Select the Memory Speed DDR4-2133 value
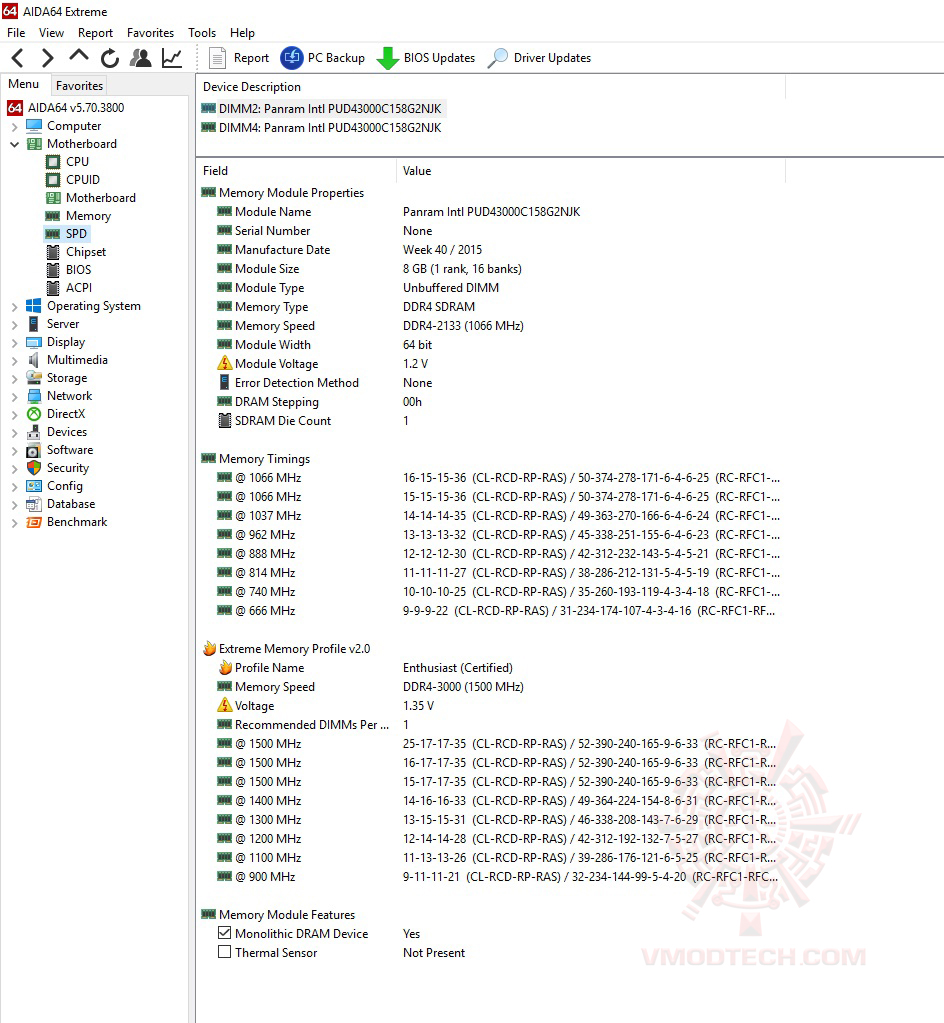944x1023 pixels. (463, 326)
